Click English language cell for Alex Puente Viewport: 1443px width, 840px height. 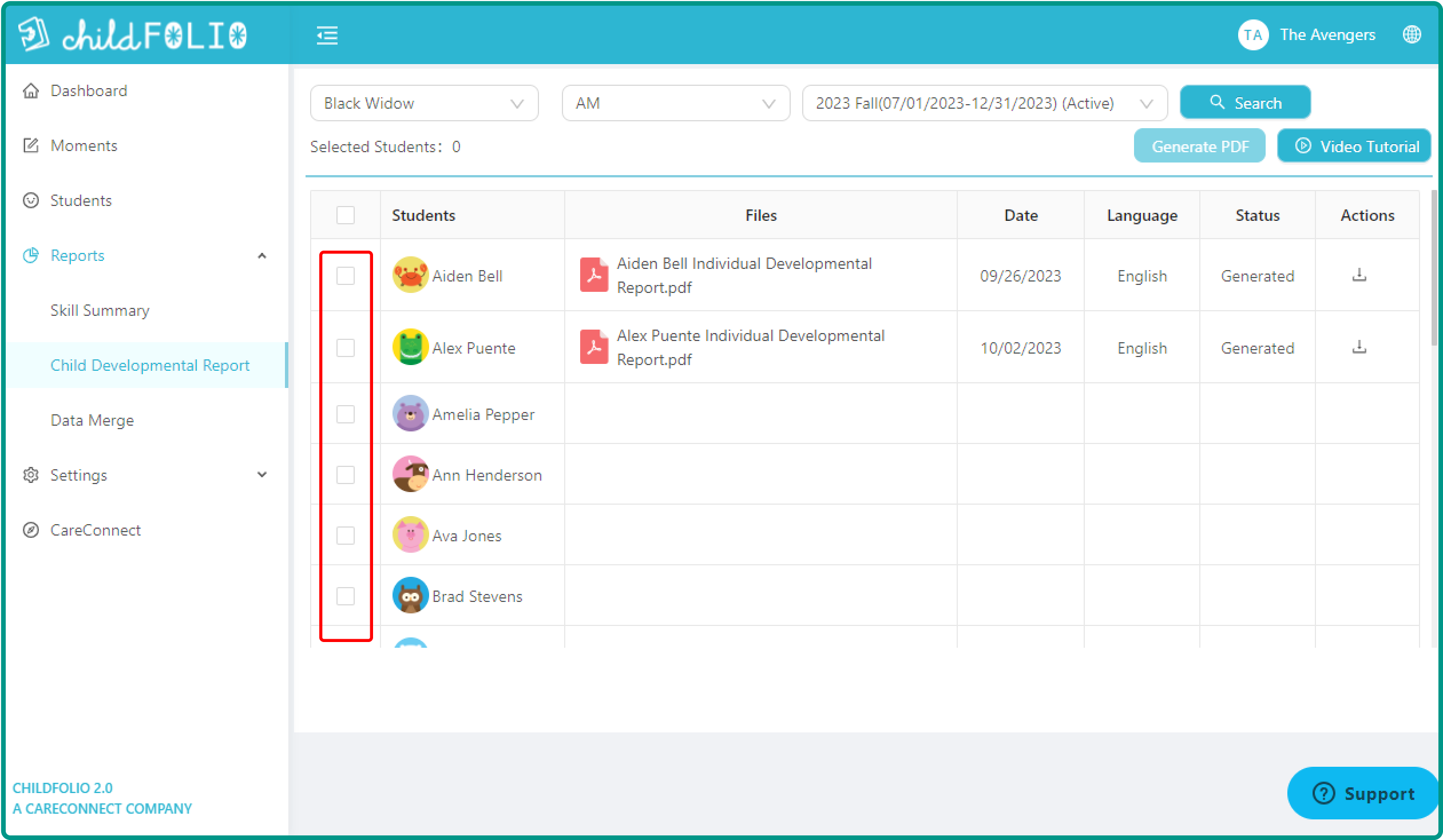[x=1142, y=348]
